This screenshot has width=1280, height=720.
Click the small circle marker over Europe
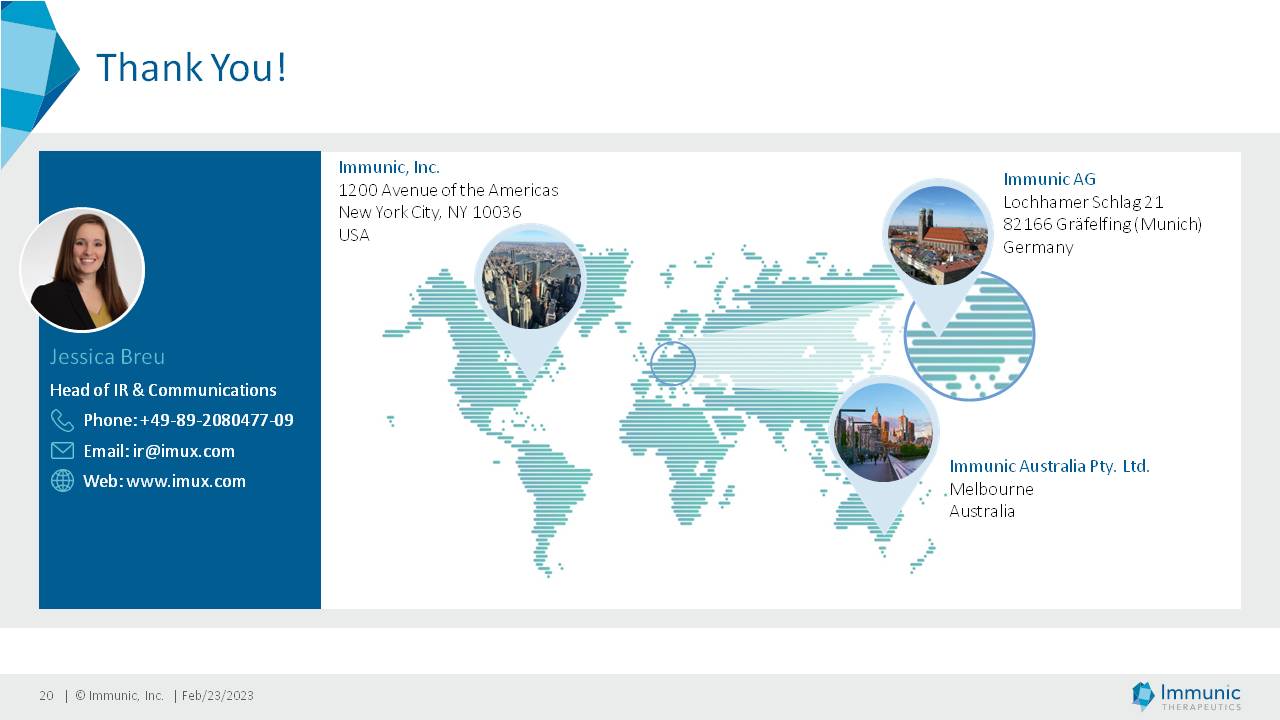coord(673,363)
